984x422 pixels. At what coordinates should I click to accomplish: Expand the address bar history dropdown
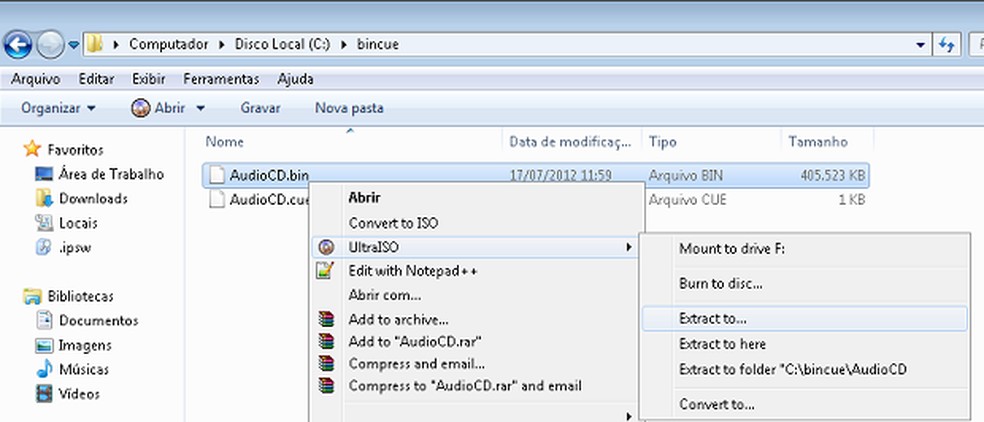[921, 45]
